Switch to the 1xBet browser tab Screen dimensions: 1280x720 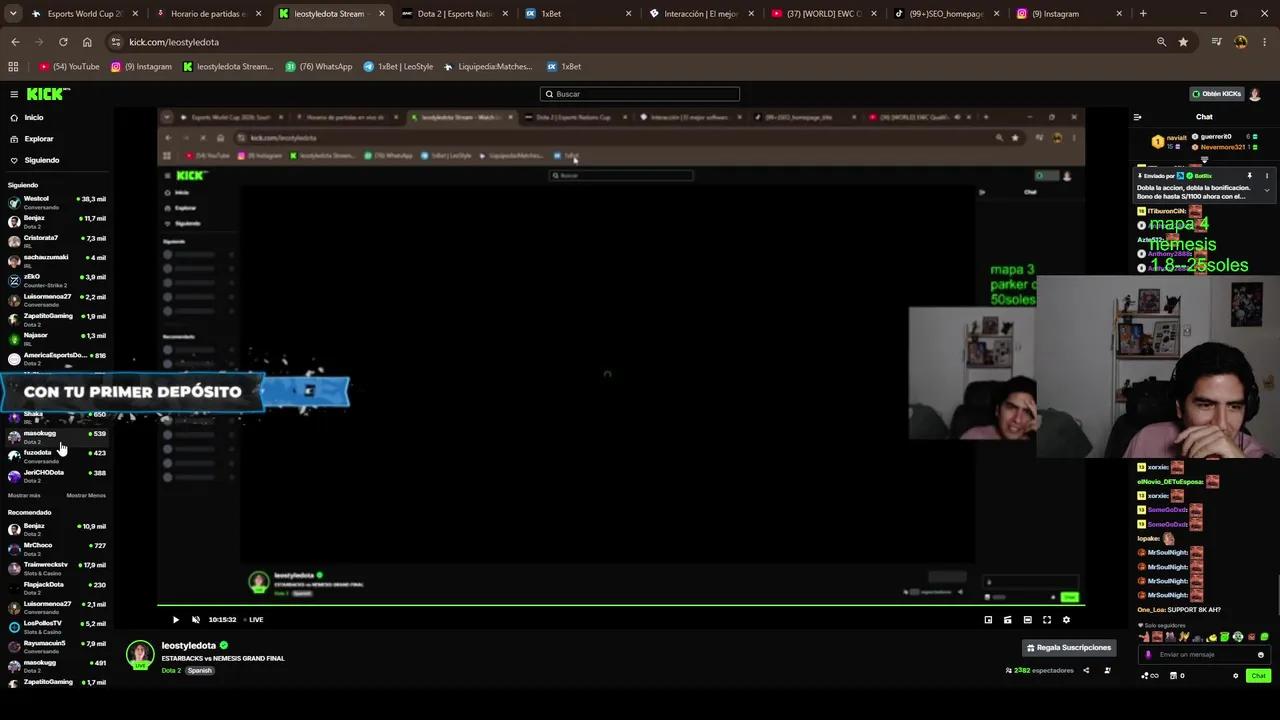pos(577,14)
